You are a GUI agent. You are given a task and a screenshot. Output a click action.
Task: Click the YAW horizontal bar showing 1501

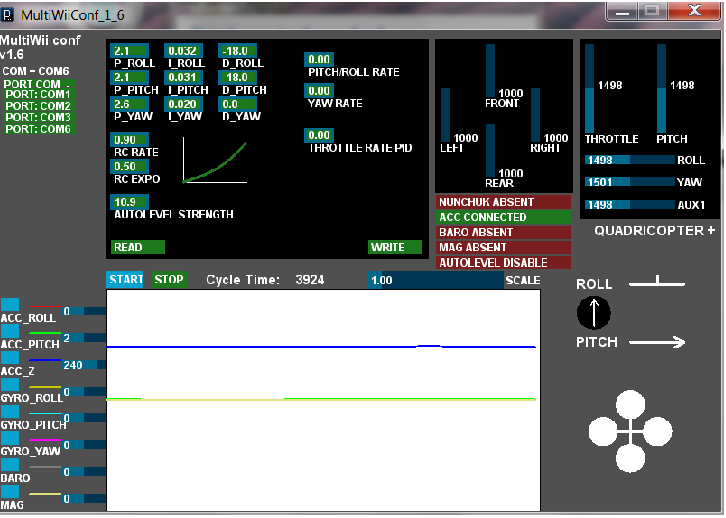pos(630,182)
